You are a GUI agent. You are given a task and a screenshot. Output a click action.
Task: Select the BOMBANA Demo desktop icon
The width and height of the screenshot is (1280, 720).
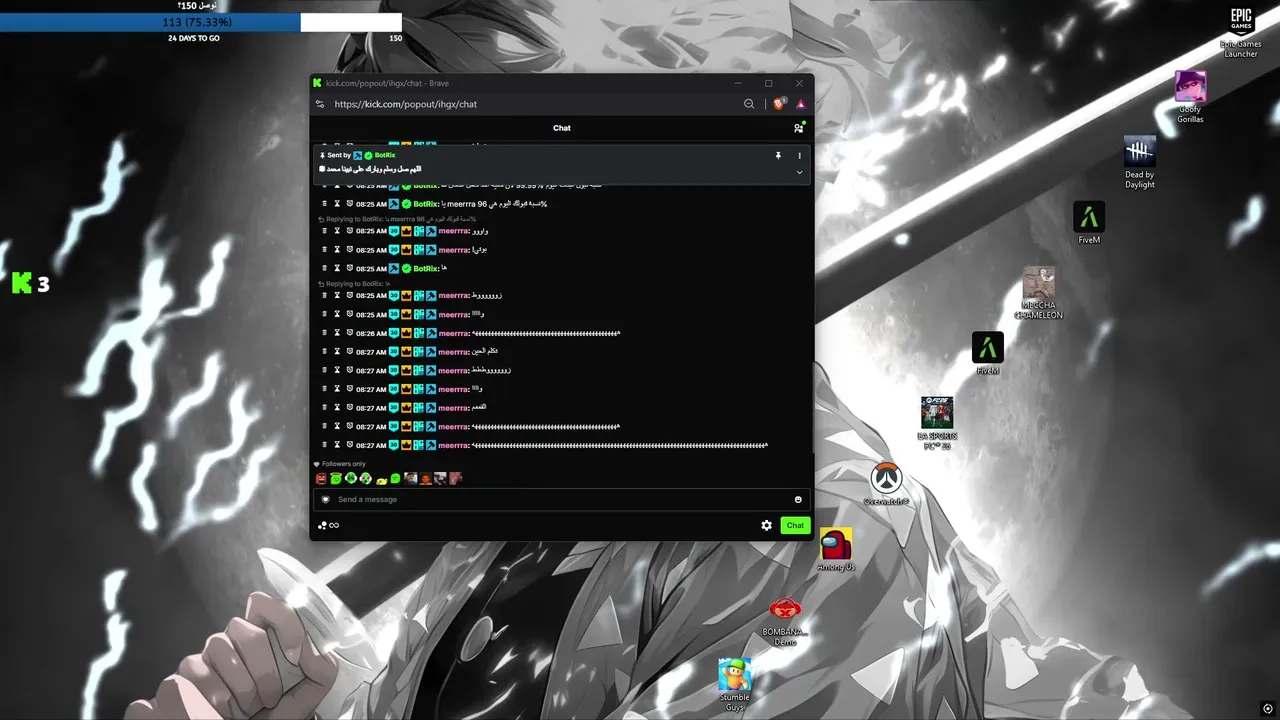click(785, 620)
